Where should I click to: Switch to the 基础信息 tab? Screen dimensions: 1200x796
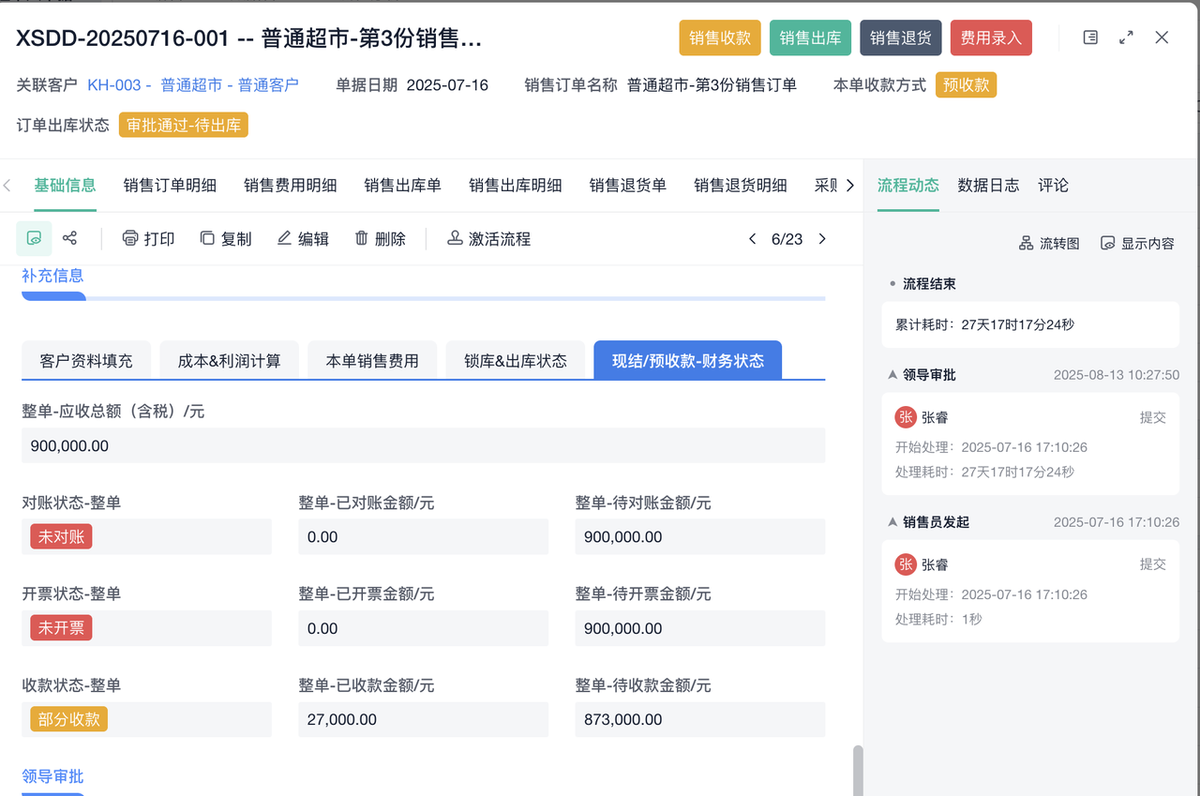pyautogui.click(x=65, y=185)
